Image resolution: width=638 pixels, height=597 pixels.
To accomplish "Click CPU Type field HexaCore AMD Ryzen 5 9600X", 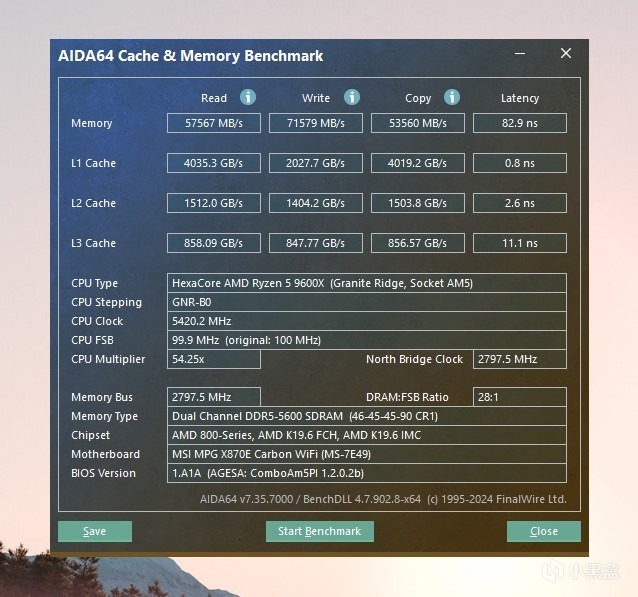I will click(x=367, y=283).
